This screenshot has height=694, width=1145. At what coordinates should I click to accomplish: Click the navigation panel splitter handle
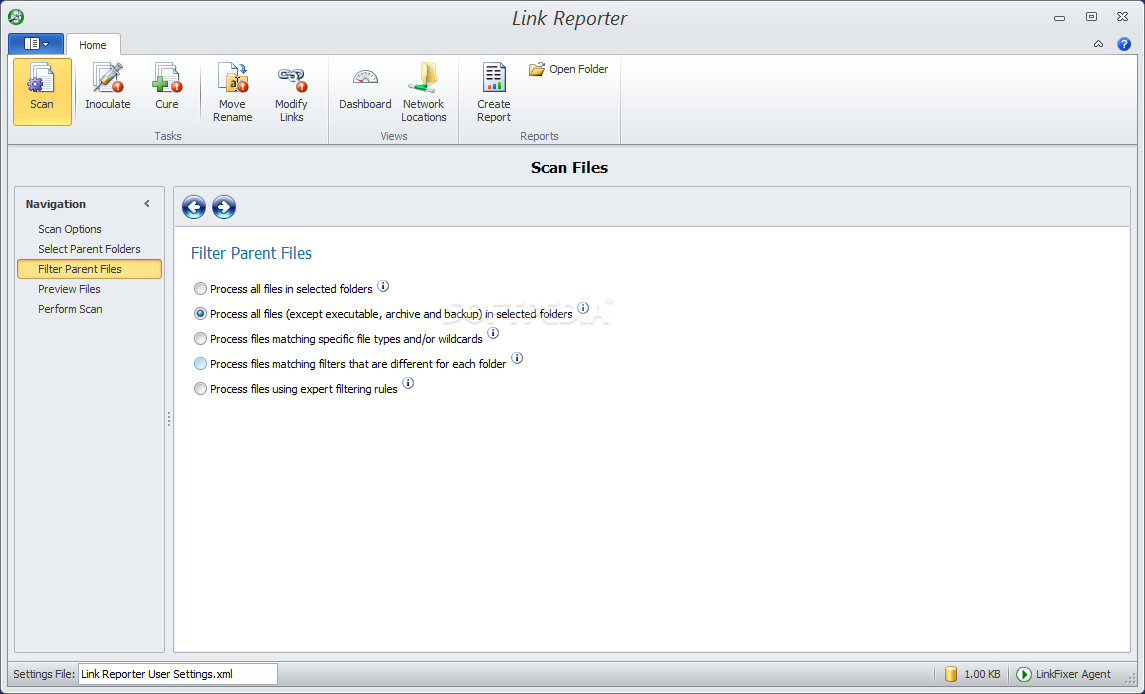pyautogui.click(x=169, y=419)
